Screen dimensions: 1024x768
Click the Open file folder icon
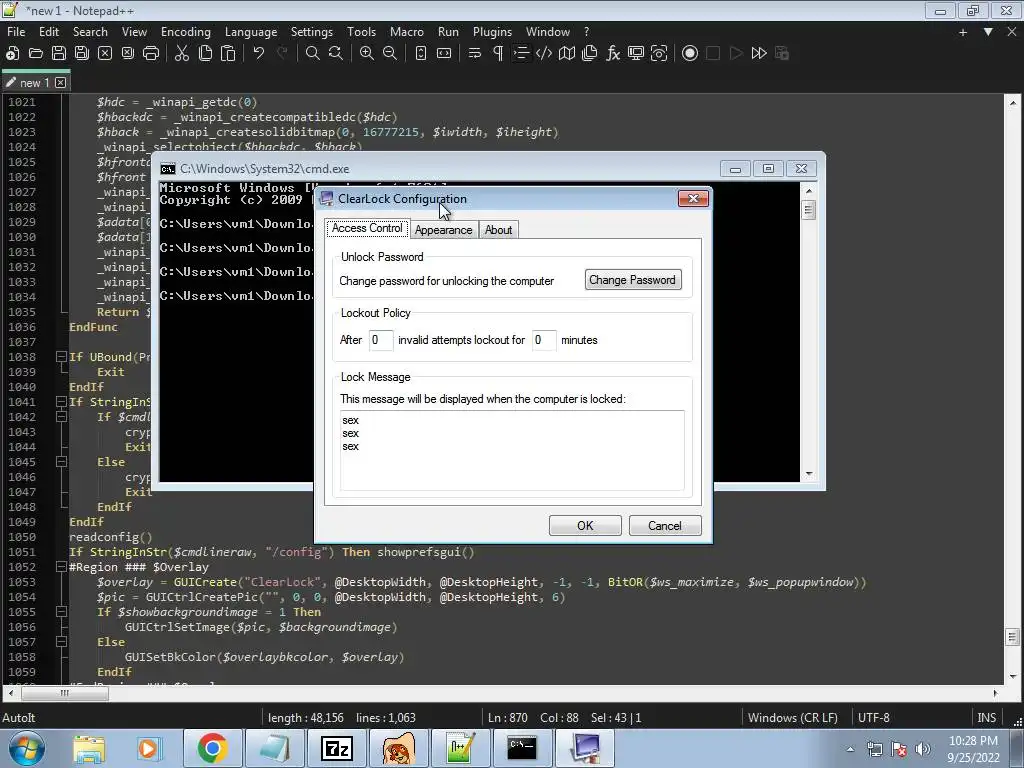(36, 54)
